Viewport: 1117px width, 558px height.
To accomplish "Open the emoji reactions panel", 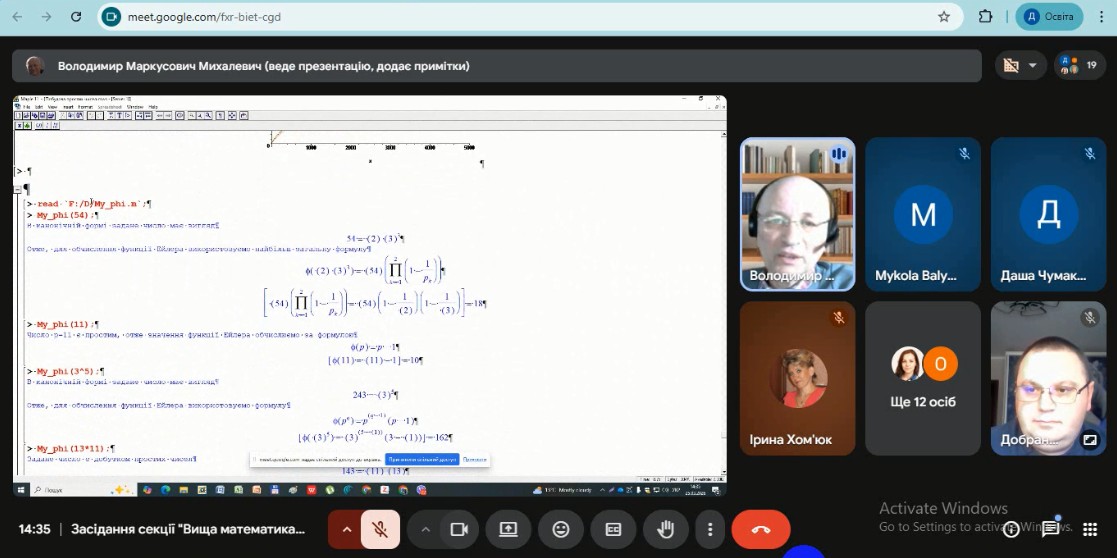I will (x=561, y=529).
